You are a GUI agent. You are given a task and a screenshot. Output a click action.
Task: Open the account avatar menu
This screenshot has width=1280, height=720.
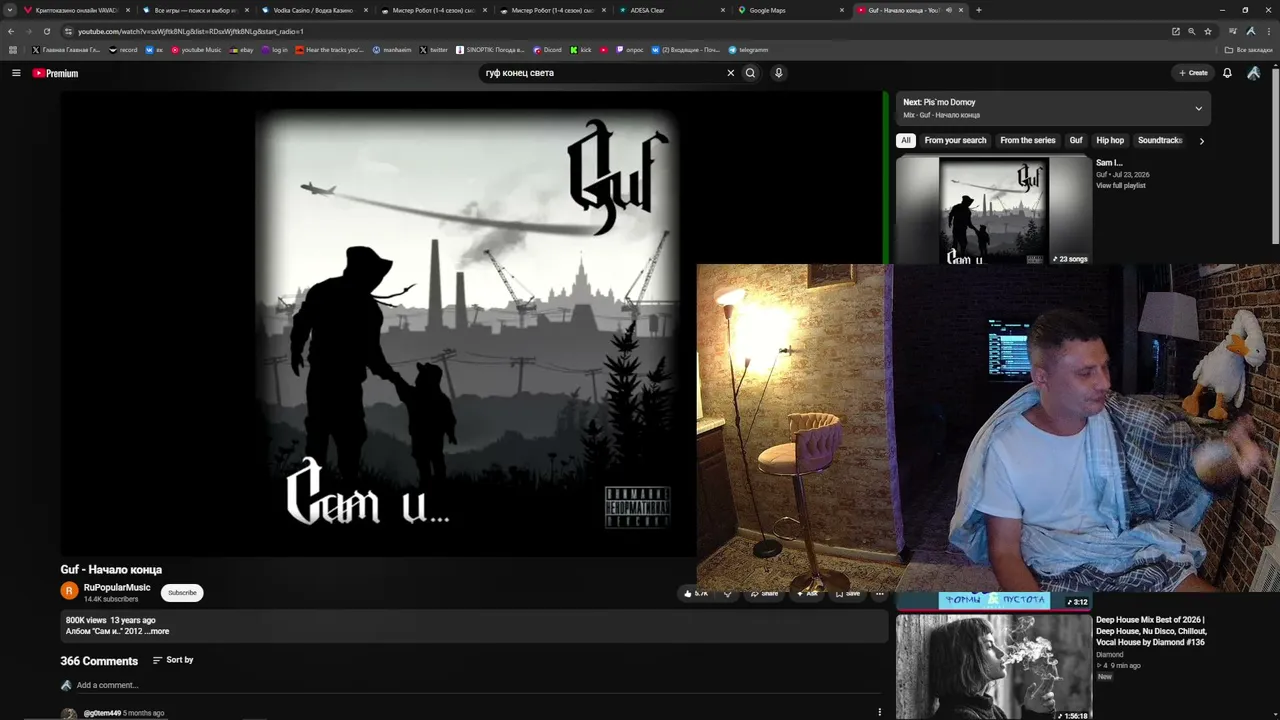(x=1253, y=73)
